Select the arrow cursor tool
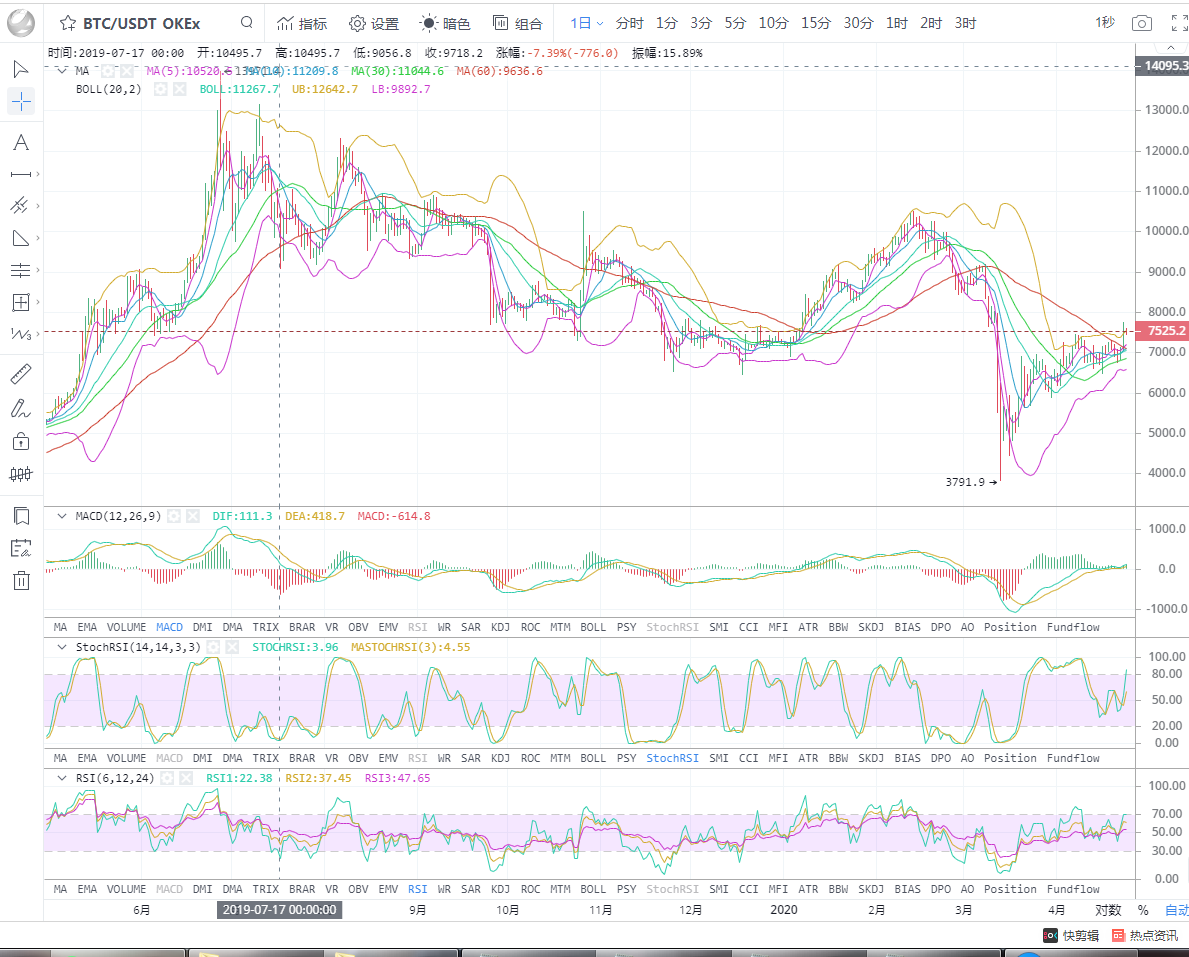Screen dimensions: 1189x957 coord(21,69)
